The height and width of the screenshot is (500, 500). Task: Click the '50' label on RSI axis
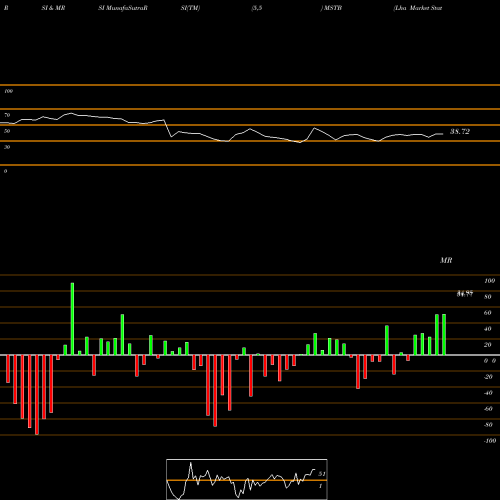7,131
